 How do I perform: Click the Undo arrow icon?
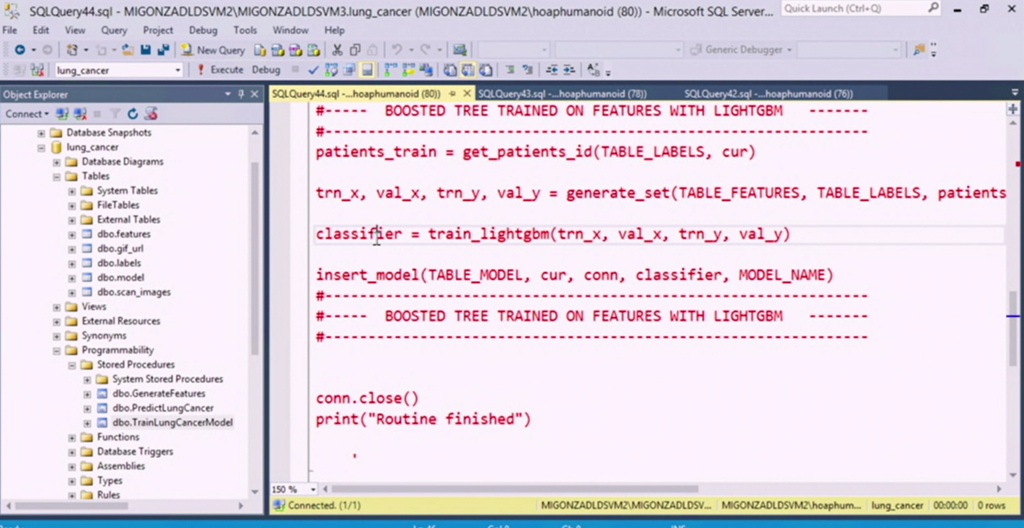click(396, 50)
